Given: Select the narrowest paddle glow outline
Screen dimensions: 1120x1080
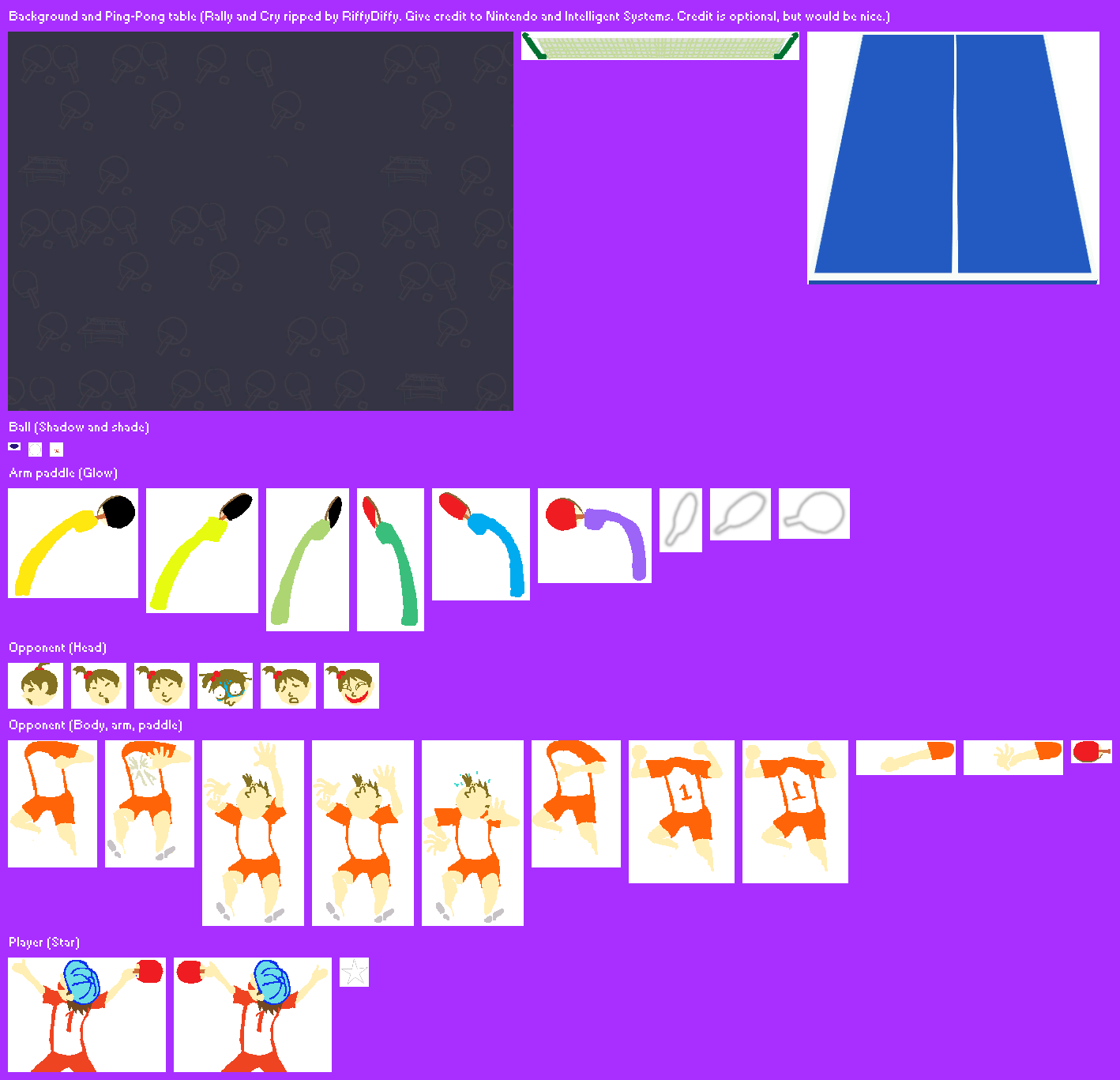Looking at the screenshot, I should (681, 520).
